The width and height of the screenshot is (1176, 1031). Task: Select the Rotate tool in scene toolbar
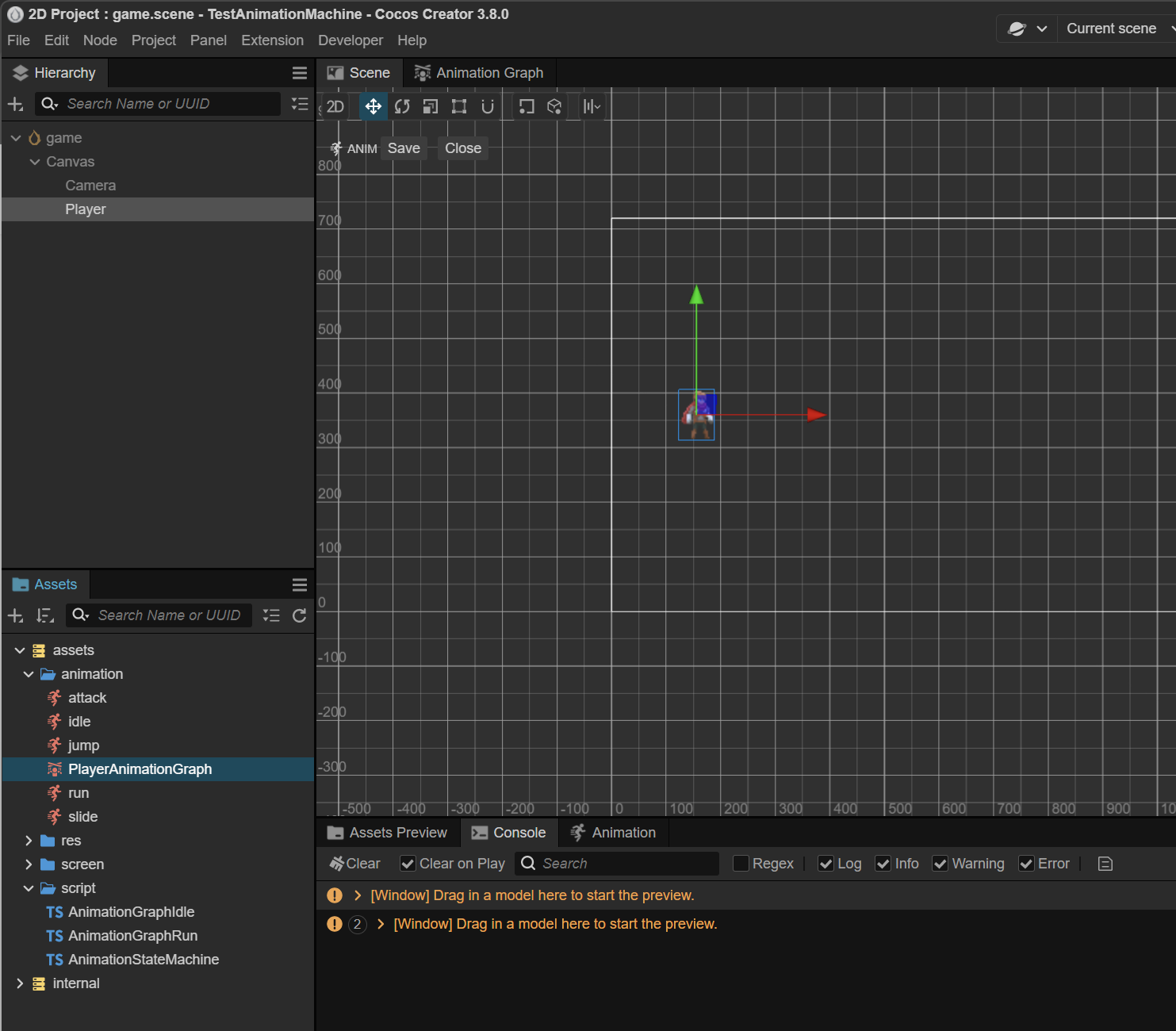point(402,106)
